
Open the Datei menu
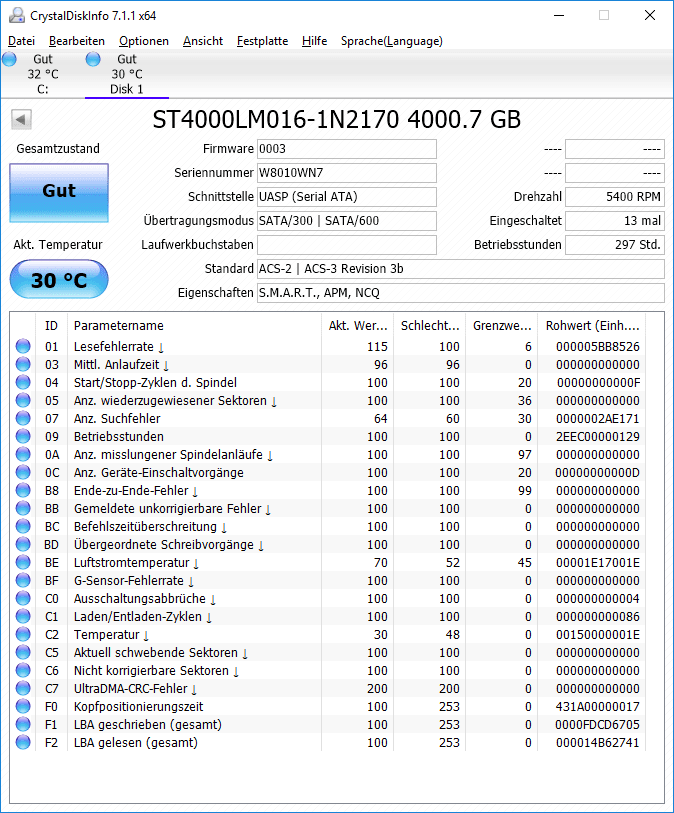click(21, 41)
